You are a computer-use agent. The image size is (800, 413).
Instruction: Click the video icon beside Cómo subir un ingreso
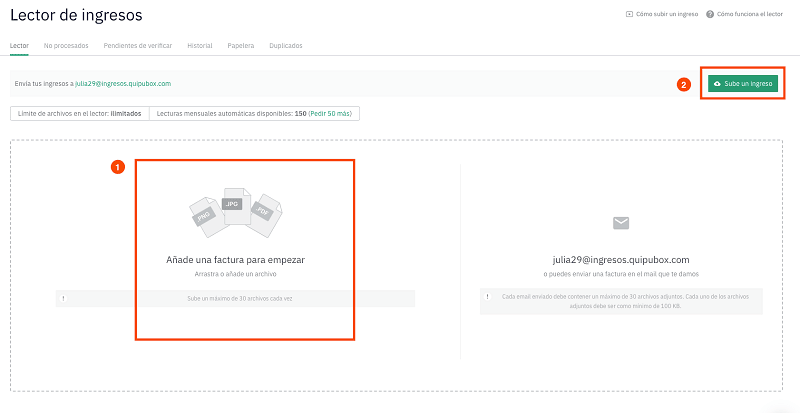pyautogui.click(x=629, y=14)
